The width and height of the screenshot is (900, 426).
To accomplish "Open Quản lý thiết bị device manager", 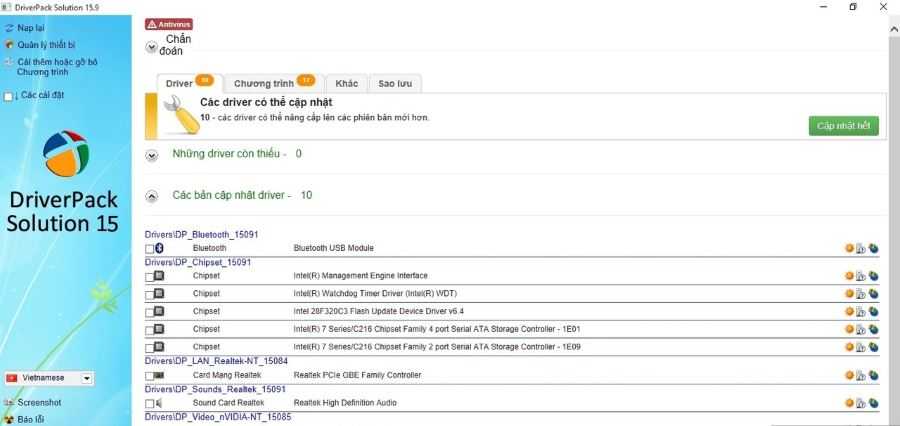I will 9,45.
